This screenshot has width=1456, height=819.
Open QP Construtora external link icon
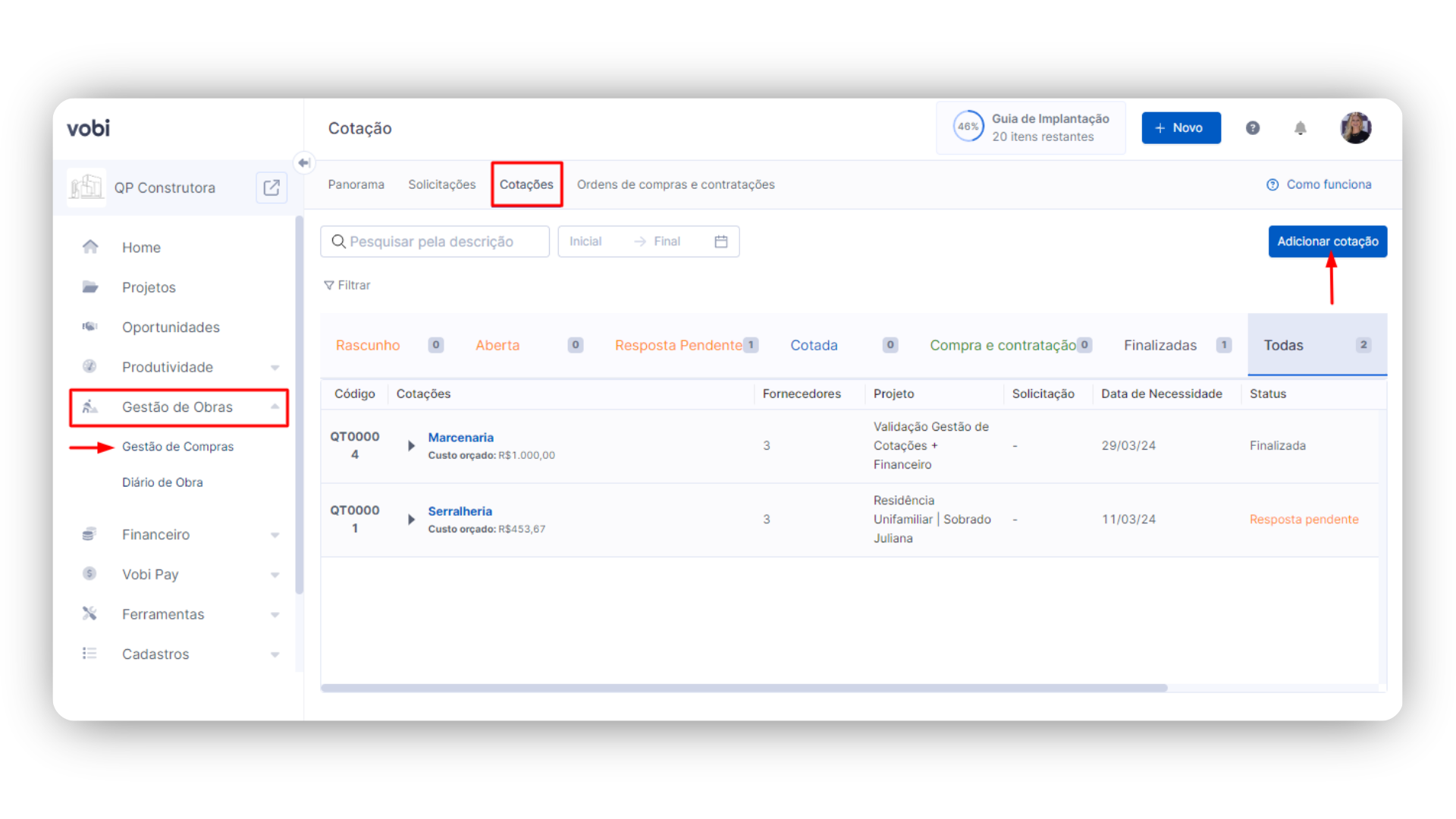pyautogui.click(x=271, y=187)
